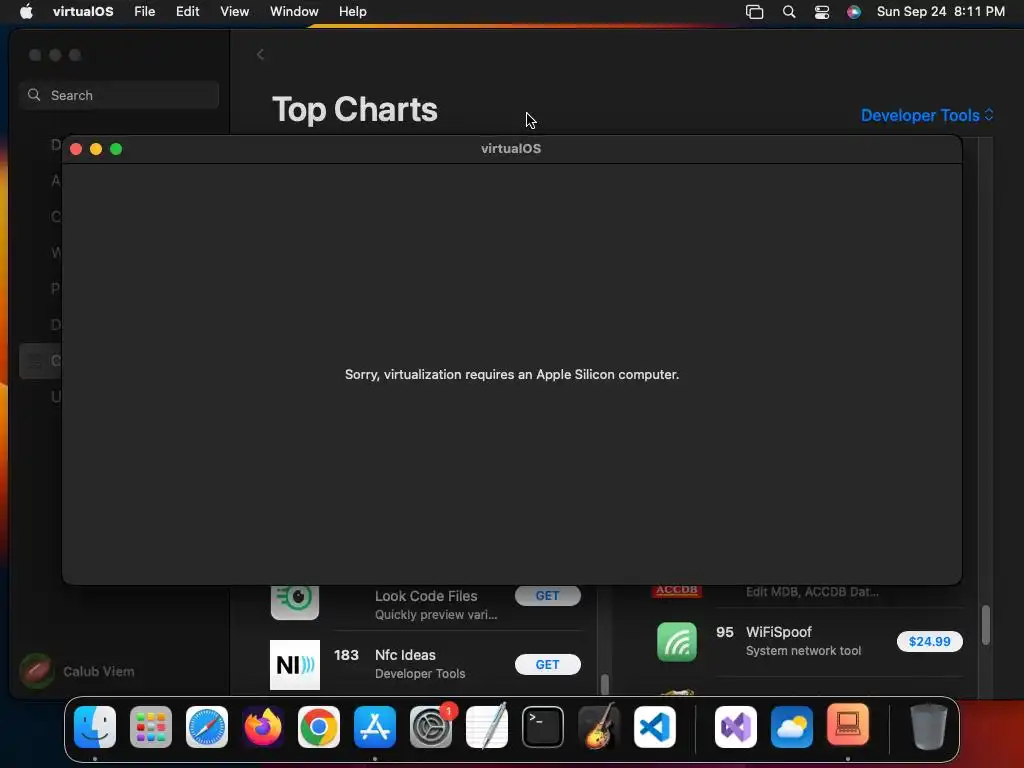1024x768 pixels.
Task: Open the Window menu
Action: [294, 11]
